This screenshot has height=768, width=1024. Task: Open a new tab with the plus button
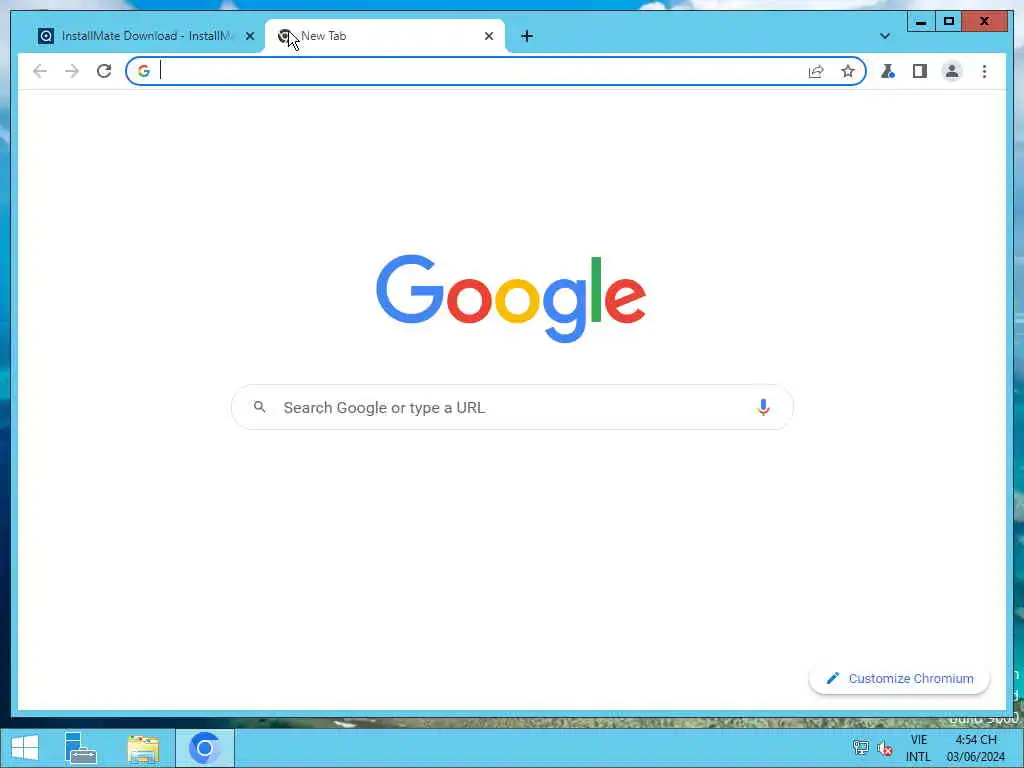point(527,36)
